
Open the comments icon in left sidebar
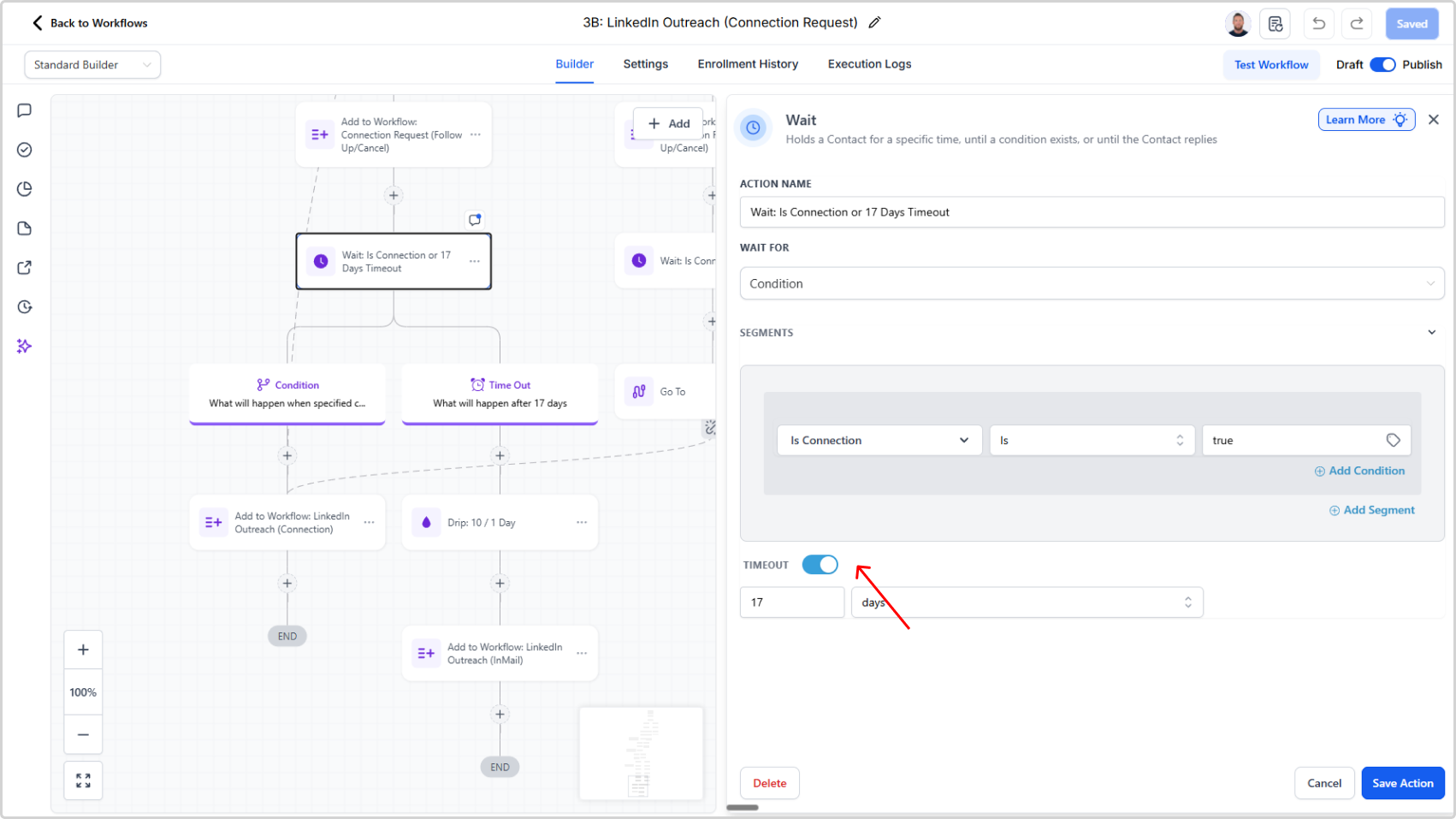25,110
